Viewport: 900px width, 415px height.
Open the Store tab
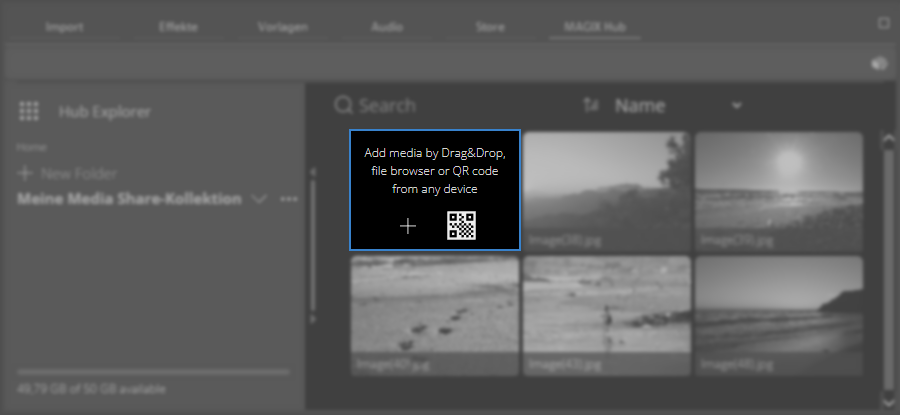coord(489,27)
